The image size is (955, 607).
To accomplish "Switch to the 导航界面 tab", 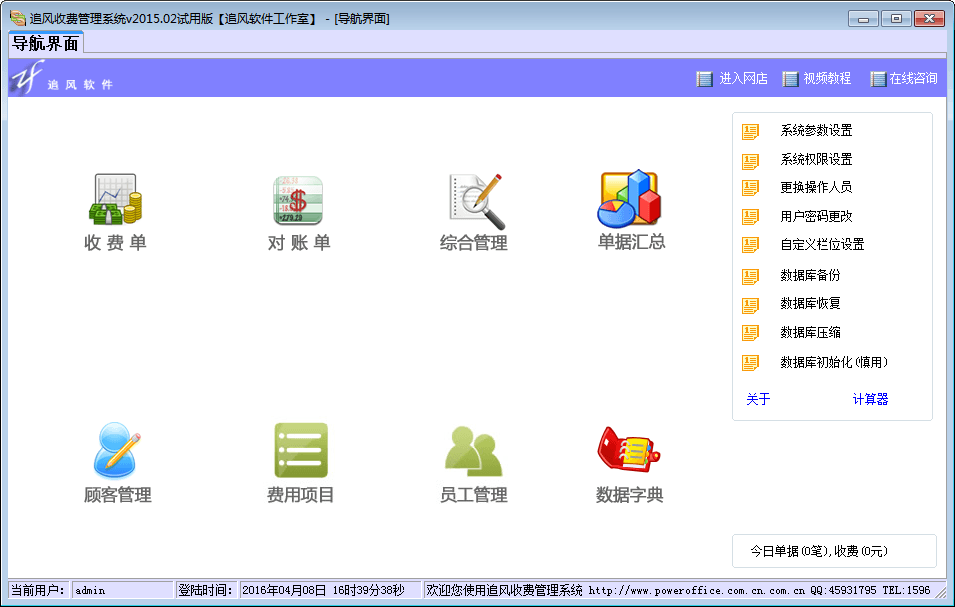I will pyautogui.click(x=46, y=43).
